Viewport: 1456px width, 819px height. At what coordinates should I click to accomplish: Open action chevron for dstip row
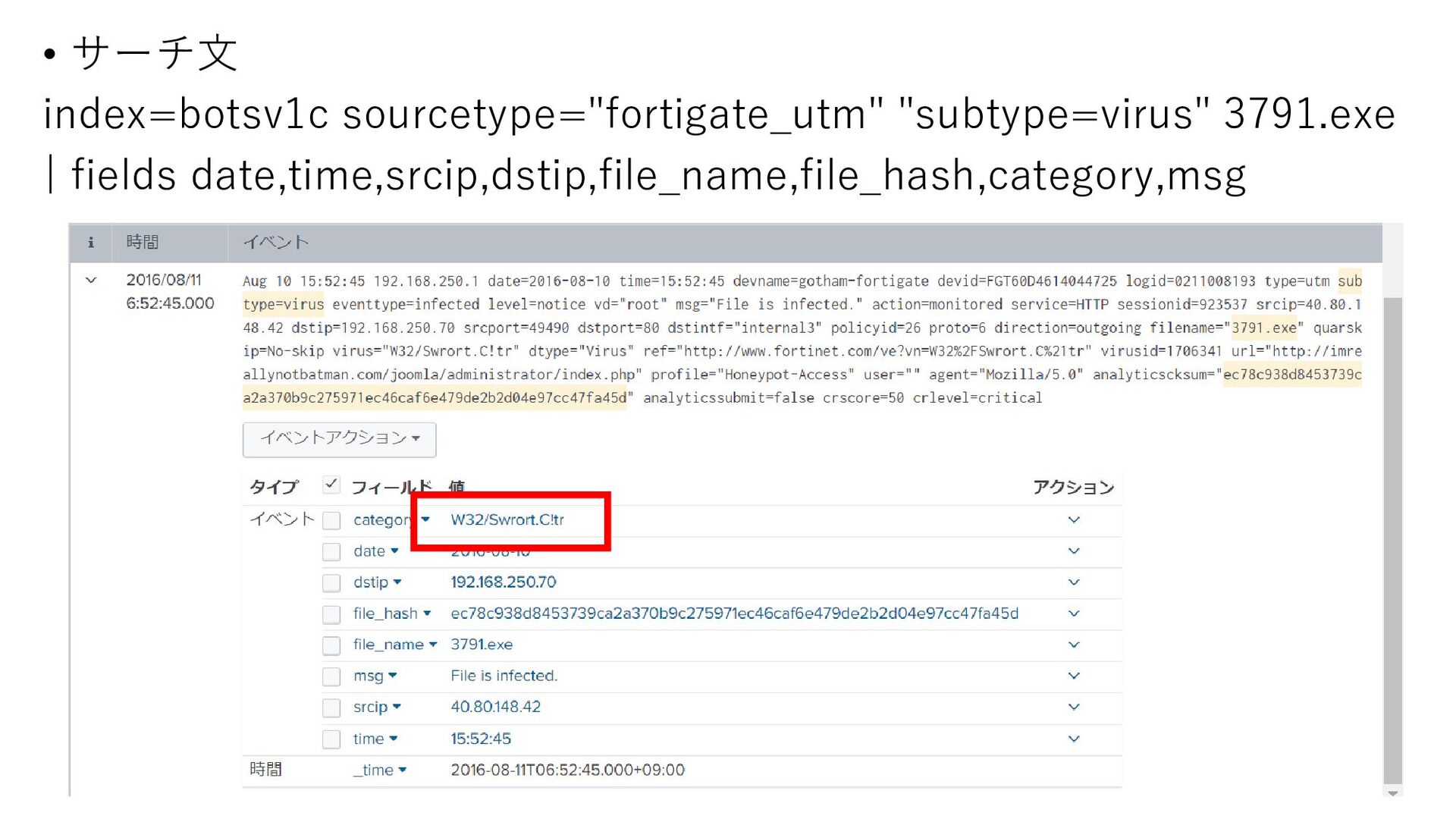click(x=1073, y=582)
